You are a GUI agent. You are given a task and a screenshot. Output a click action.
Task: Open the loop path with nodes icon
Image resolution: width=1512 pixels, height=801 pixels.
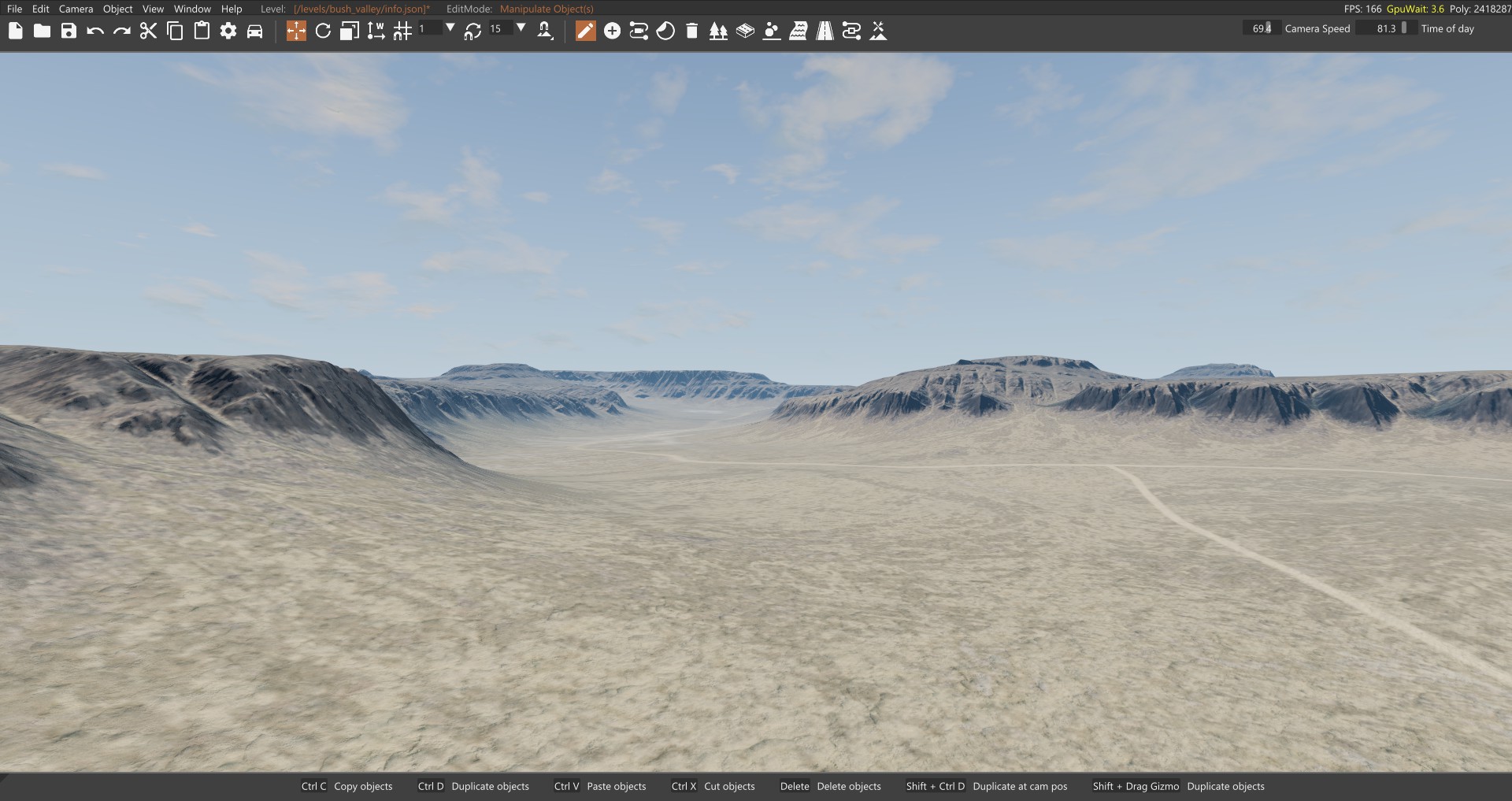click(851, 31)
